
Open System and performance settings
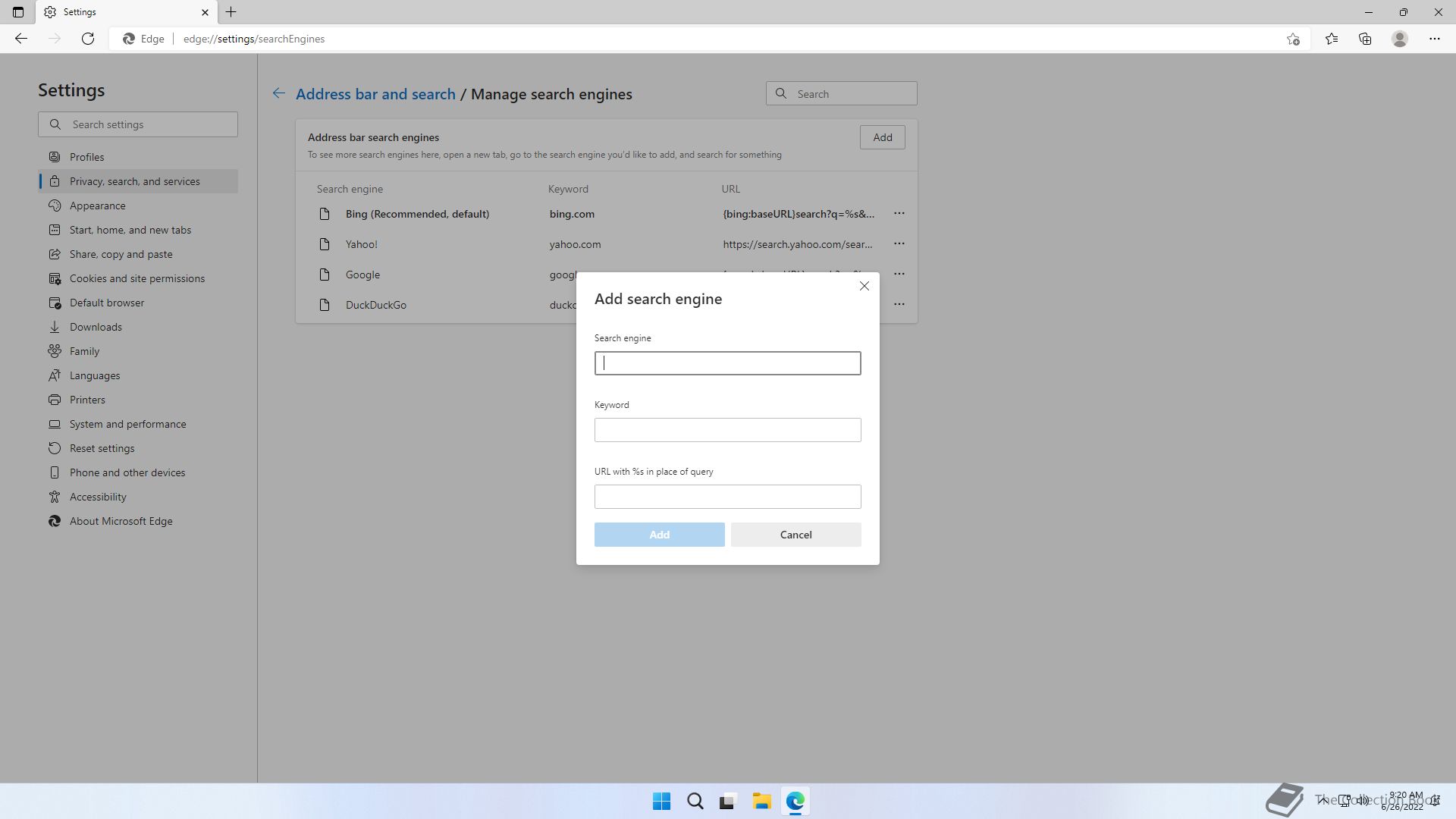(x=138, y=424)
